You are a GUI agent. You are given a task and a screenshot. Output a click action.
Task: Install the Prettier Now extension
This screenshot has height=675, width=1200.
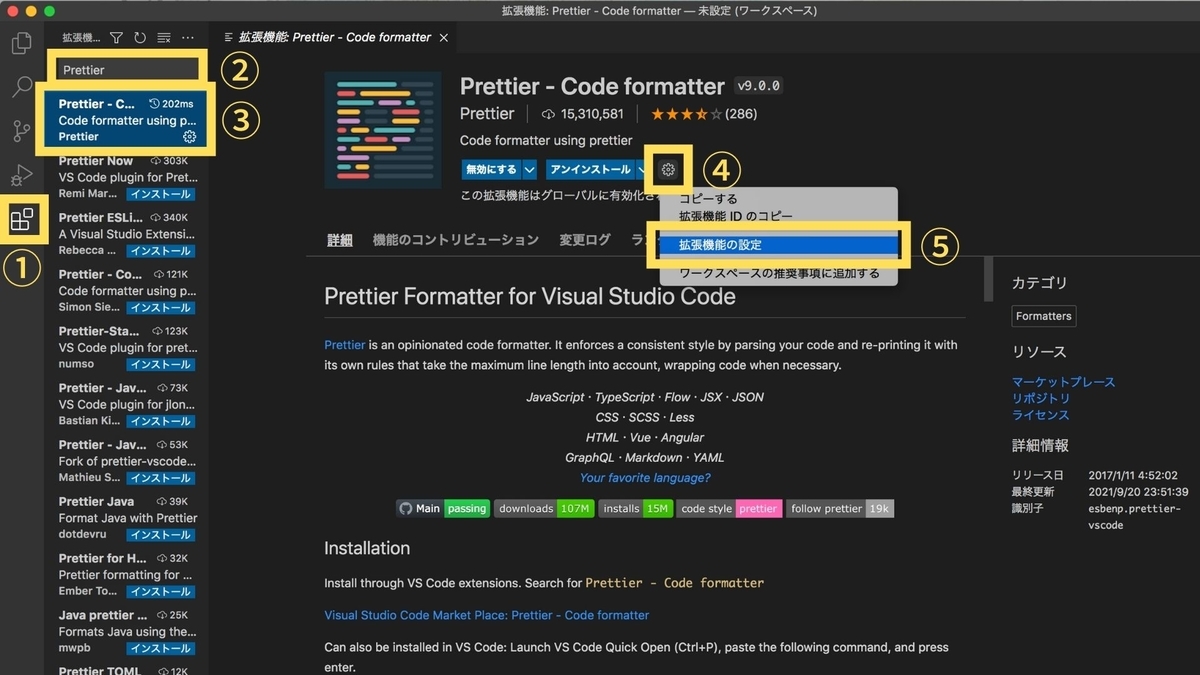pos(161,194)
